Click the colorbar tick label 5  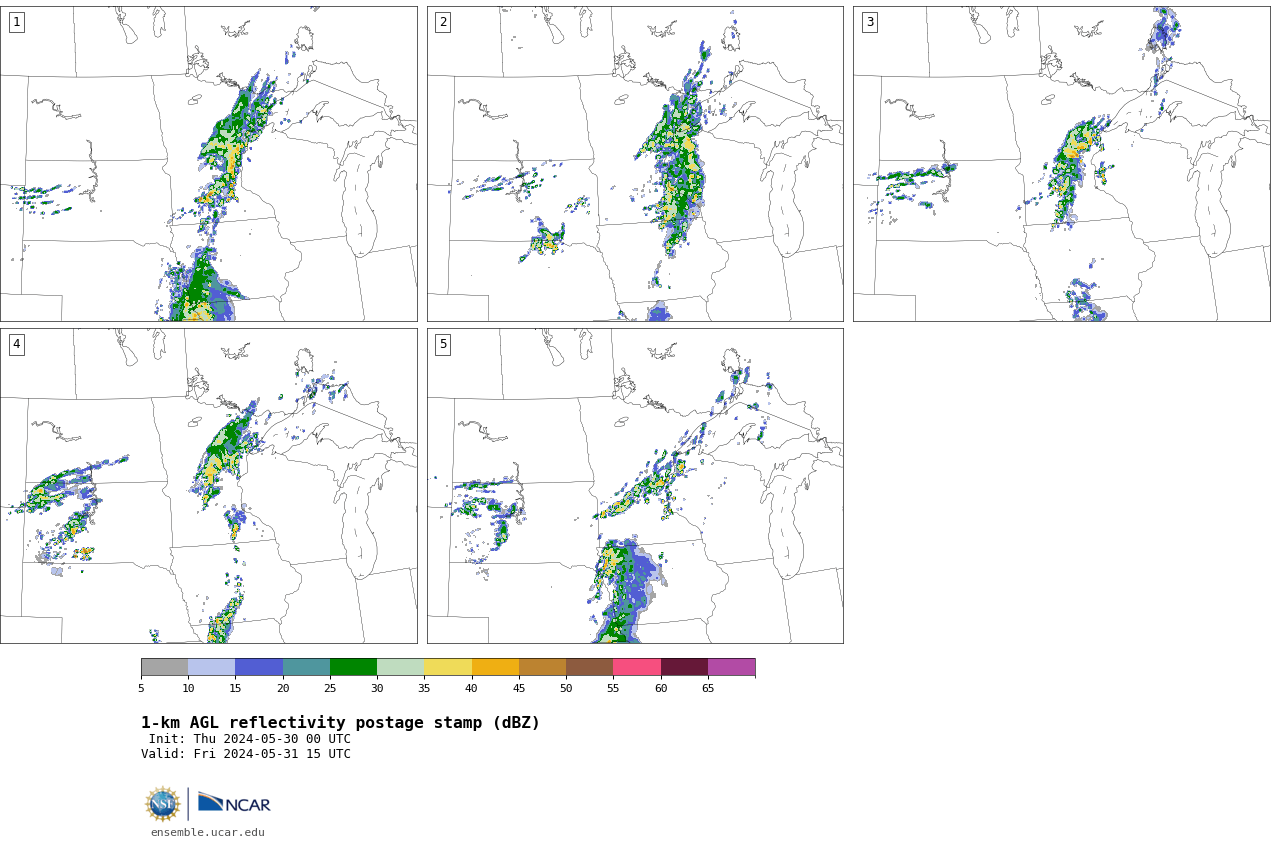coord(141,688)
